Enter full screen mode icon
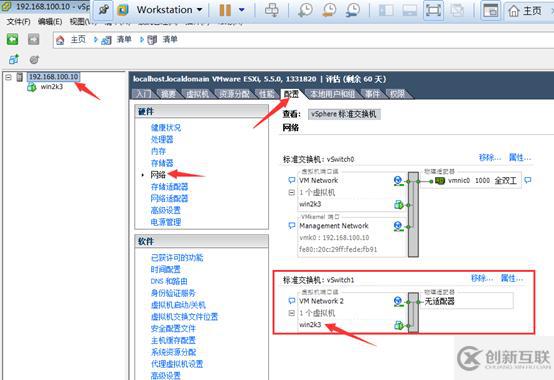The height and width of the screenshot is (380, 554). [434, 10]
